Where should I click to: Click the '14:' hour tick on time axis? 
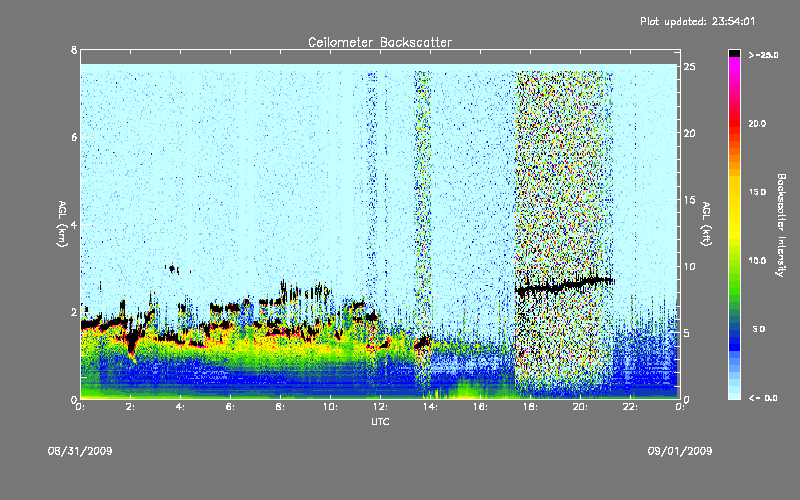(x=430, y=407)
